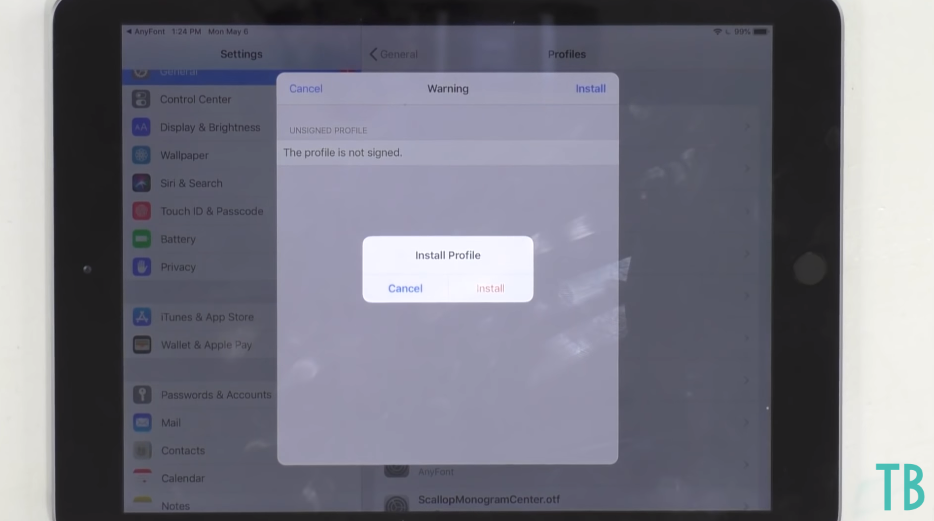Confirm Install in the Install Profile alert
The width and height of the screenshot is (934, 521).
[490, 288]
